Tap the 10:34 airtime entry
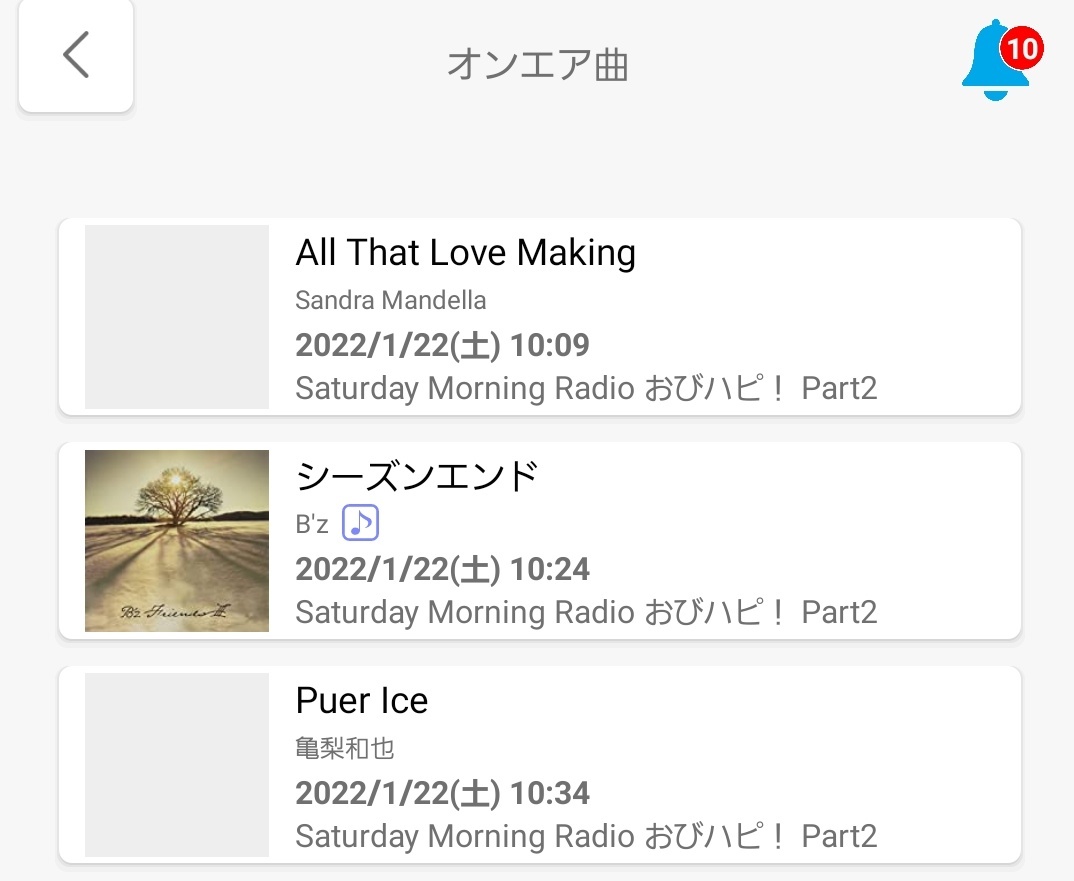This screenshot has height=881, width=1074. (x=442, y=793)
